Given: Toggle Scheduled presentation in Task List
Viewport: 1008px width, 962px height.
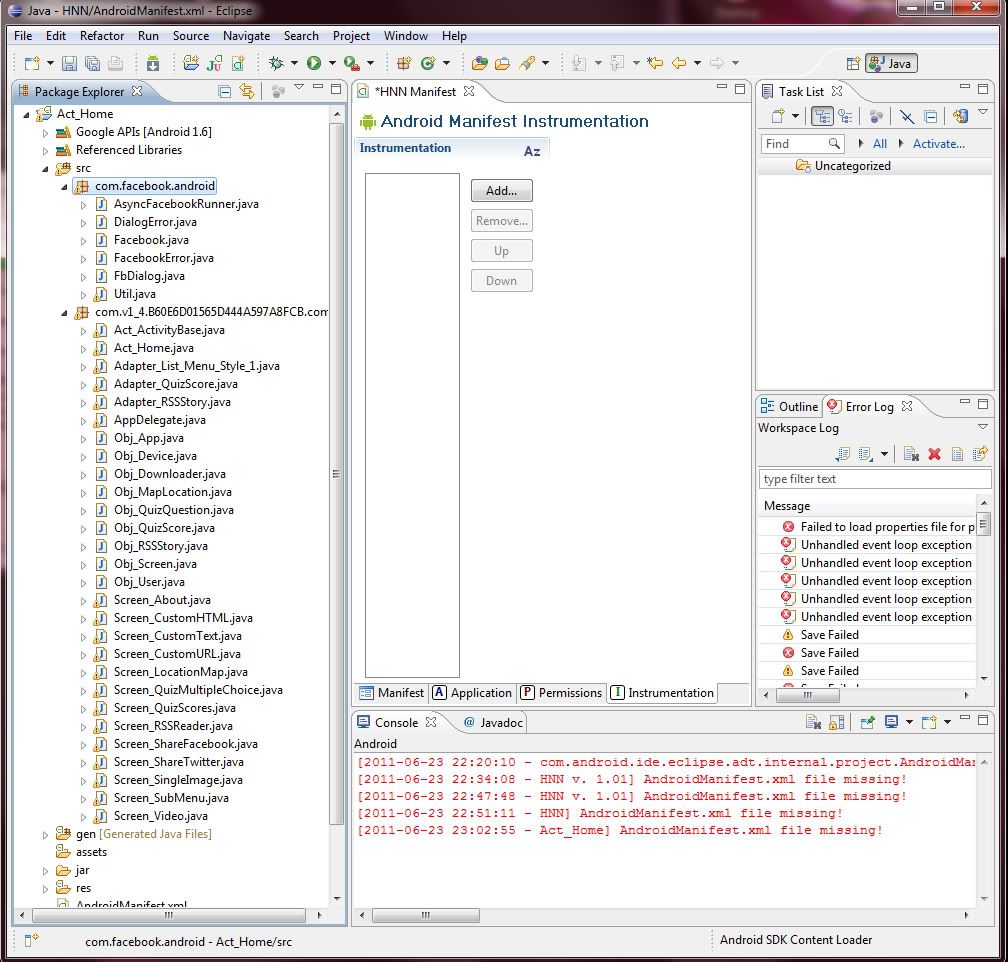Looking at the screenshot, I should click(846, 117).
